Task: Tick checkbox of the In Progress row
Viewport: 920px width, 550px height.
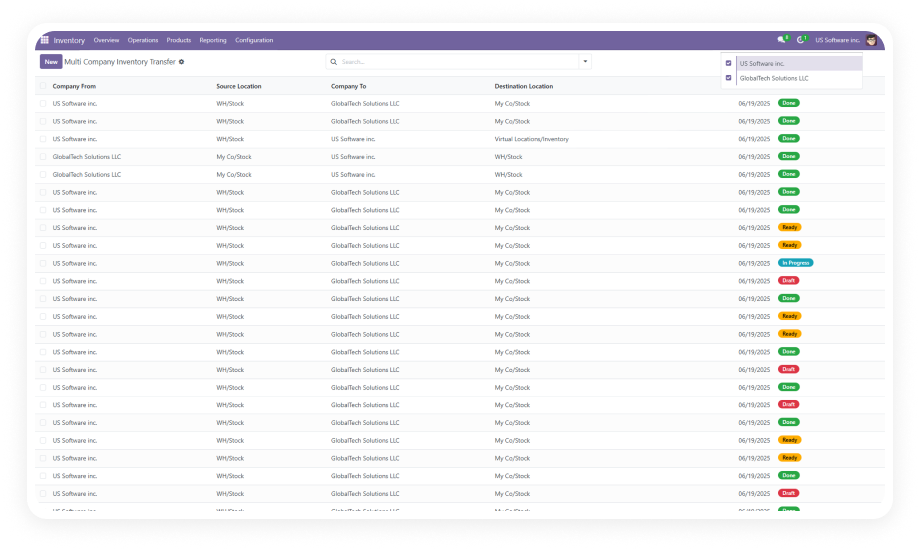Action: pos(43,264)
